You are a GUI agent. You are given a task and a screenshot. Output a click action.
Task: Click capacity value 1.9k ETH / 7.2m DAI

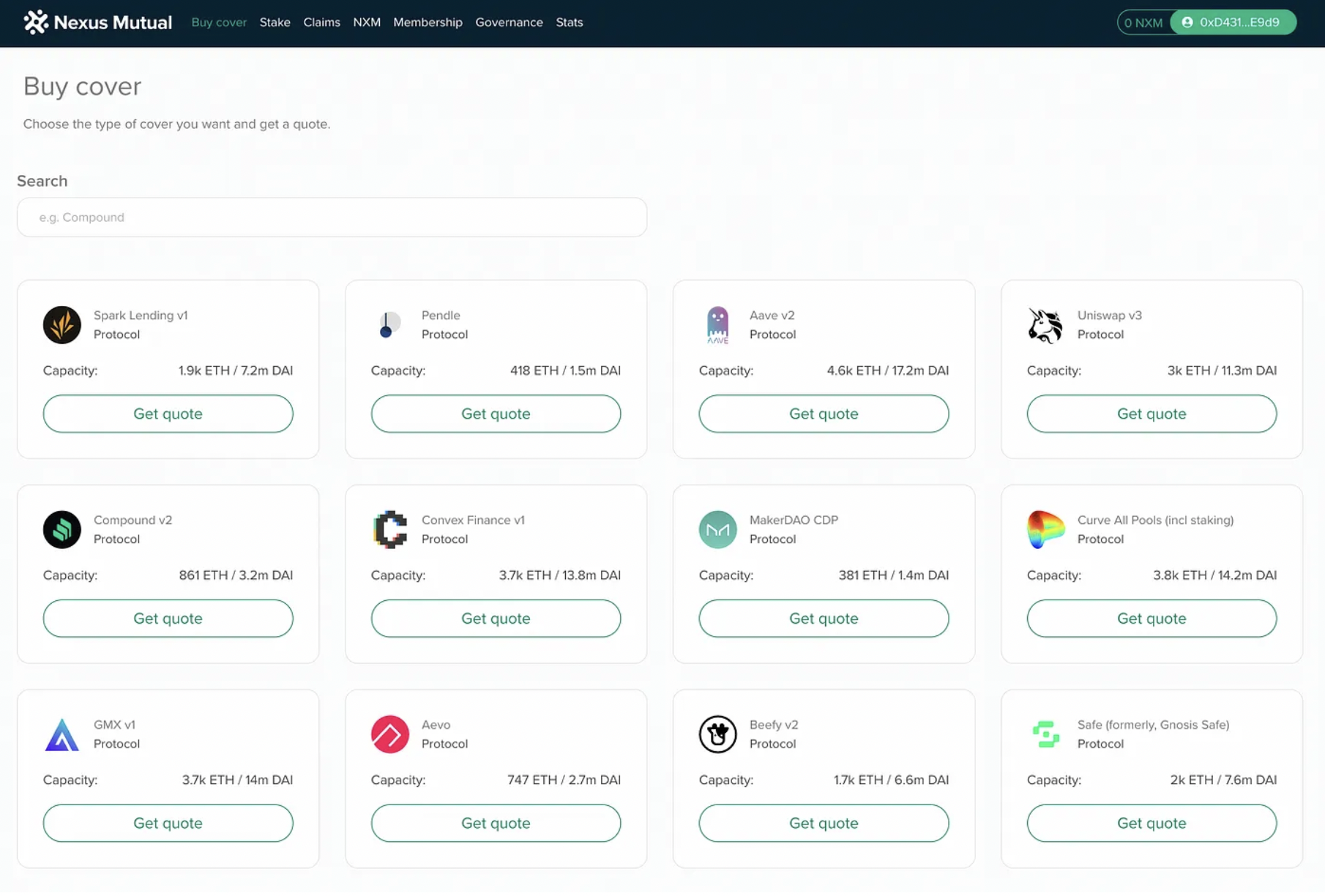pyautogui.click(x=236, y=370)
